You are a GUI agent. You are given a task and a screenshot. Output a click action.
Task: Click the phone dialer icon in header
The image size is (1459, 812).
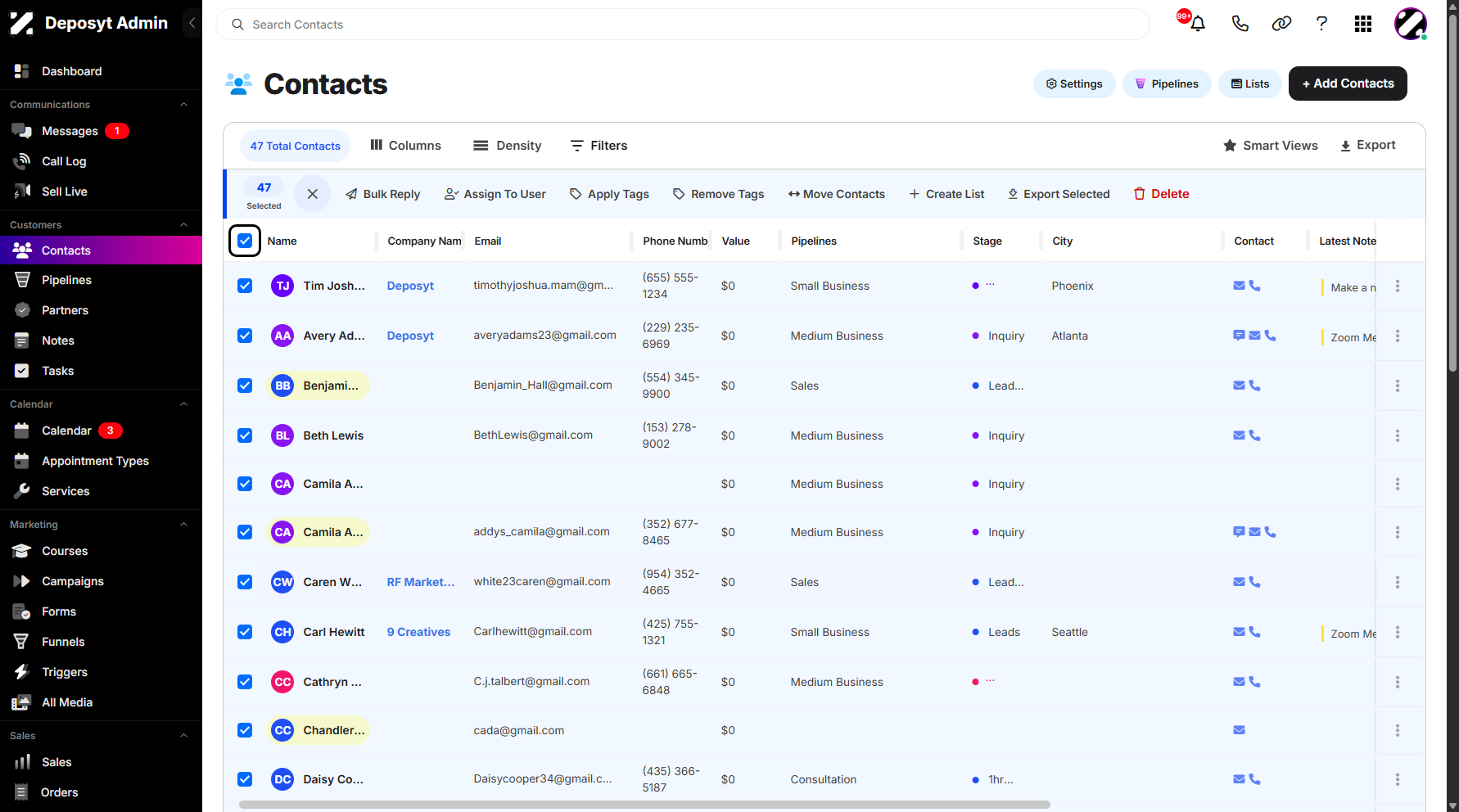coord(1240,24)
